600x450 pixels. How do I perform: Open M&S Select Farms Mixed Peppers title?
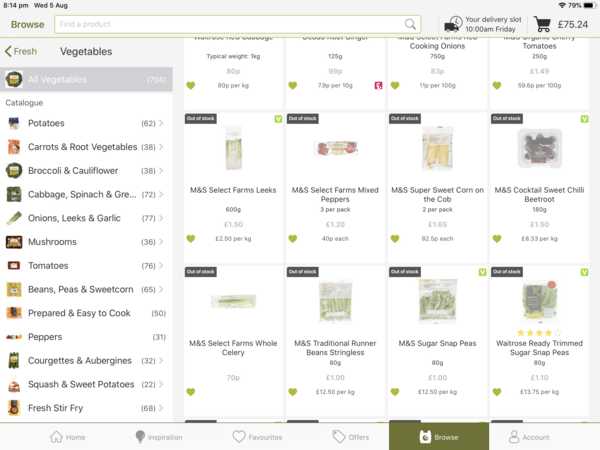tap(335, 194)
